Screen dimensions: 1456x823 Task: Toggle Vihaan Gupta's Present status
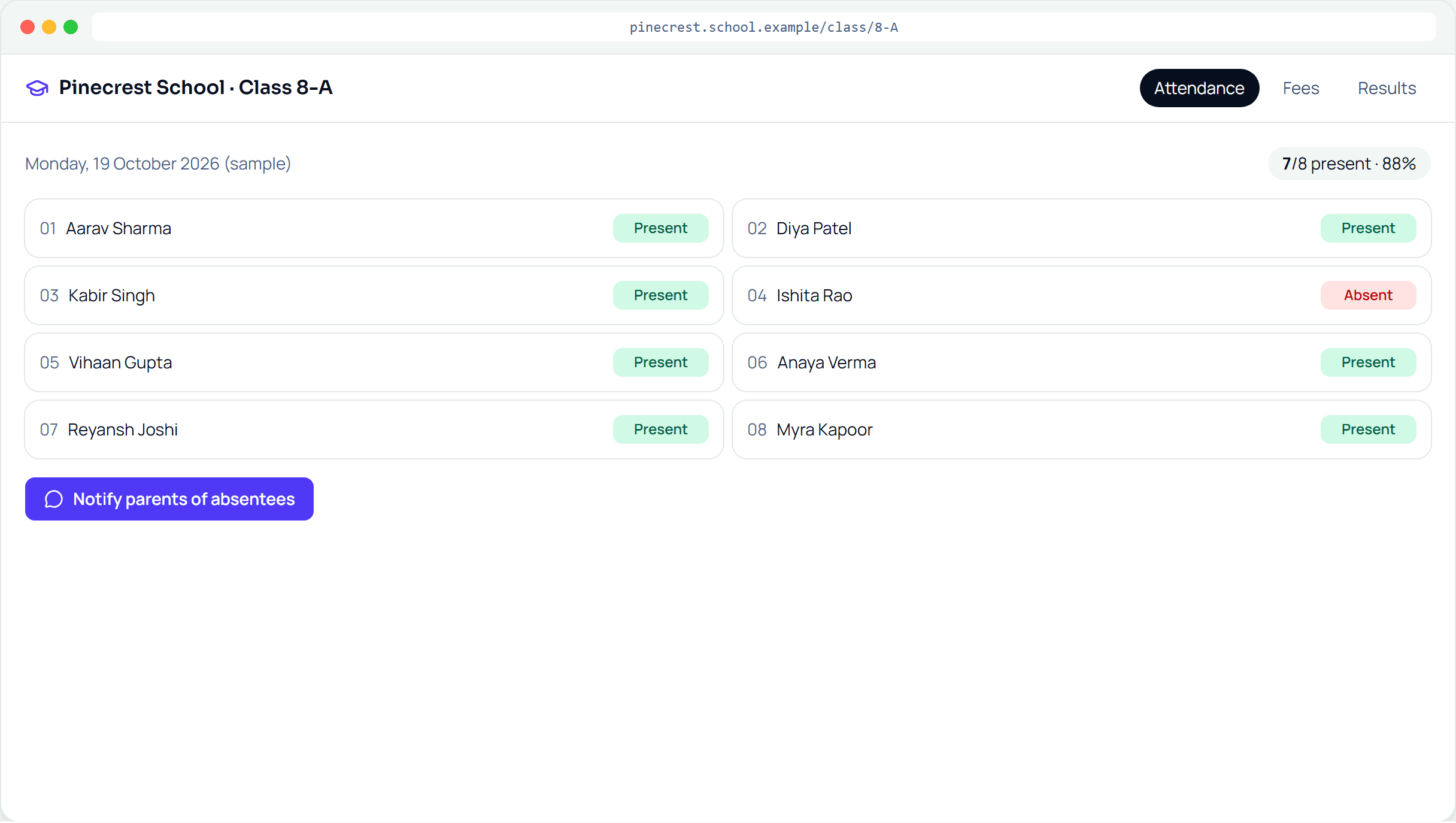(660, 362)
